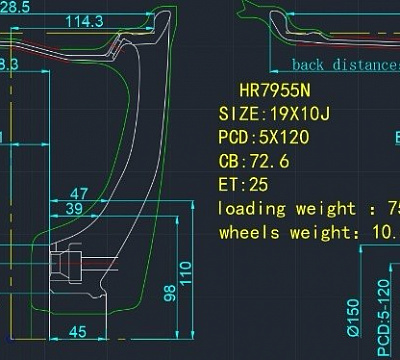Click the CB:72.6 text line
Image resolution: width=400 pixels, height=360 pixels.
[x=254, y=161]
